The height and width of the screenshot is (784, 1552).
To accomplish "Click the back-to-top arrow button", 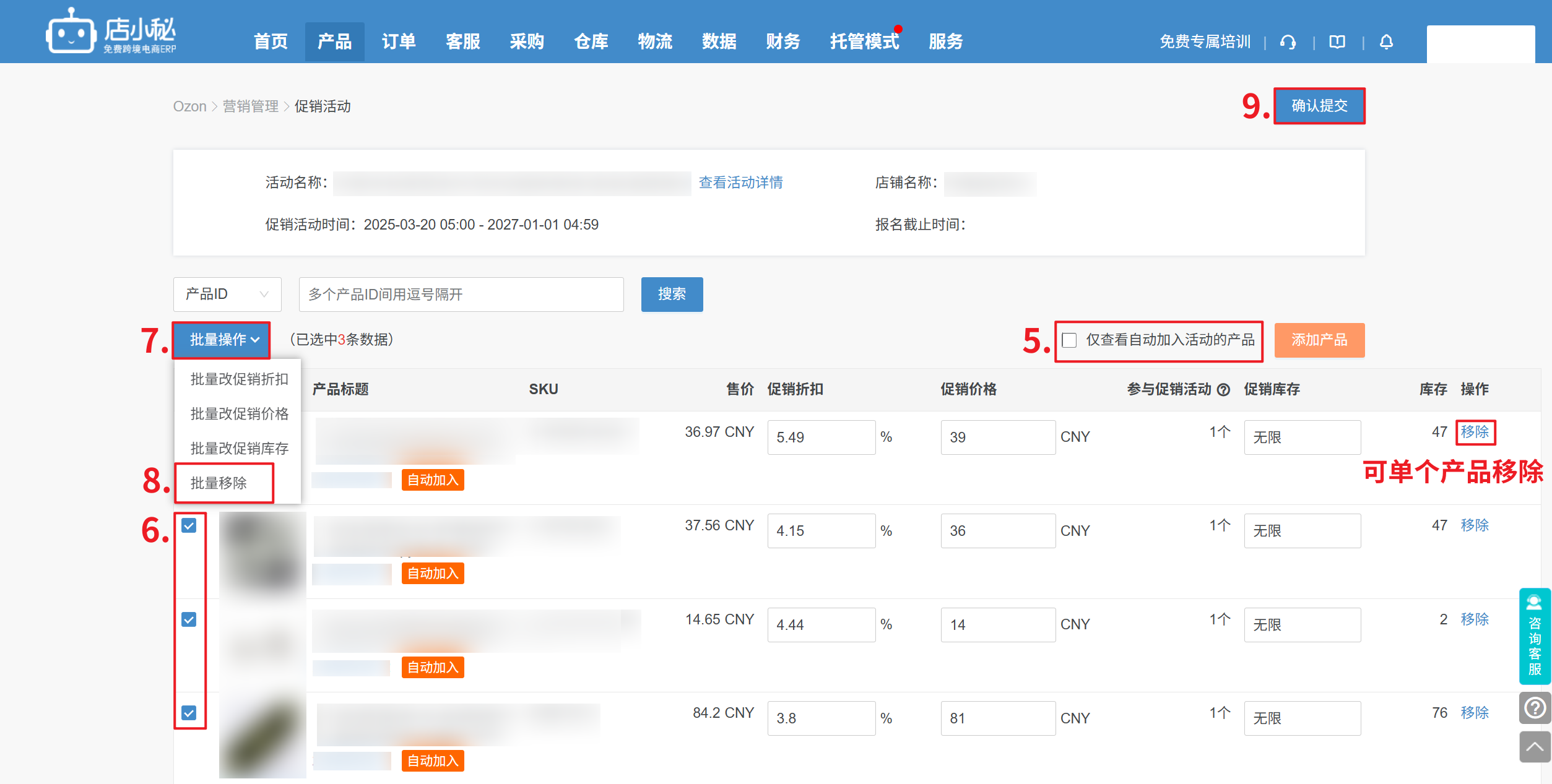I will coord(1535,747).
